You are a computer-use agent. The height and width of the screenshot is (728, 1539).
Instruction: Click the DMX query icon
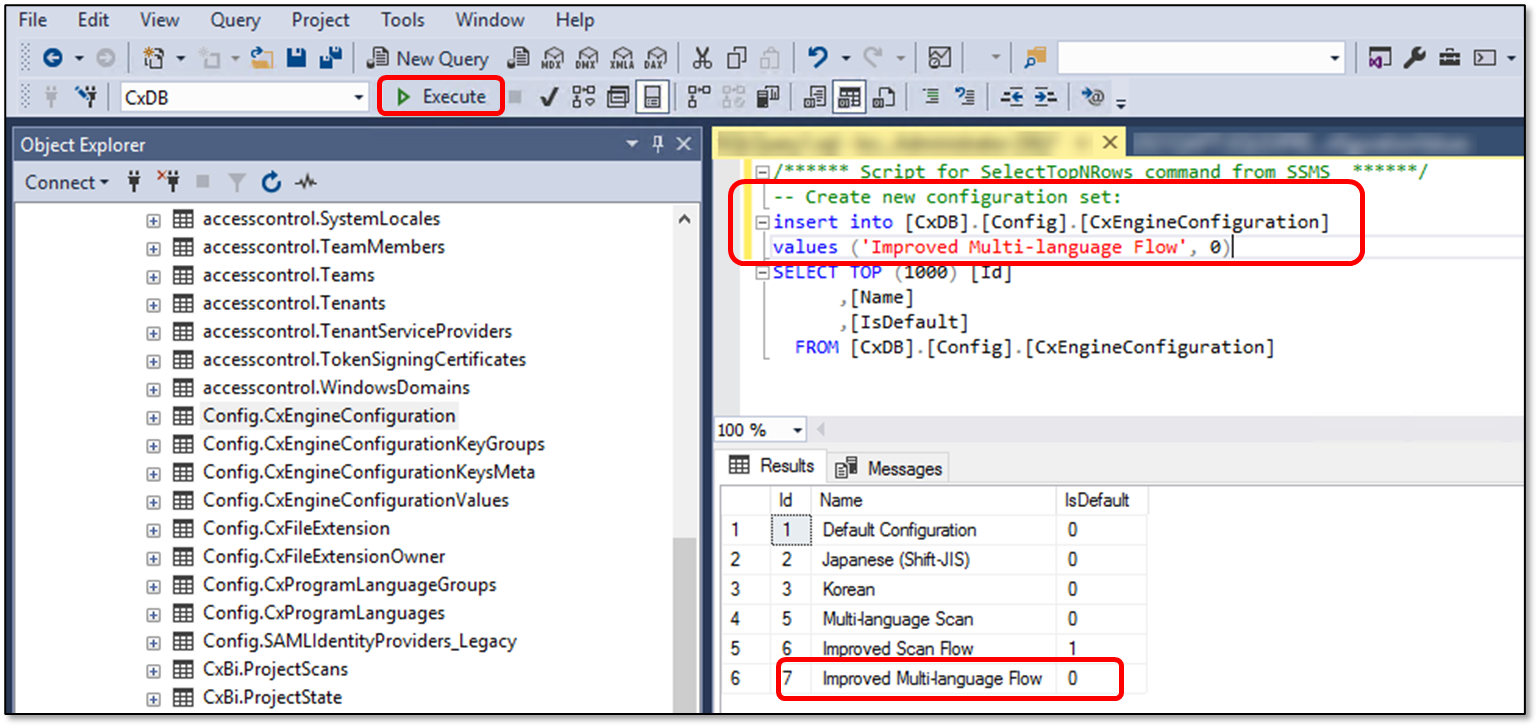coord(588,58)
